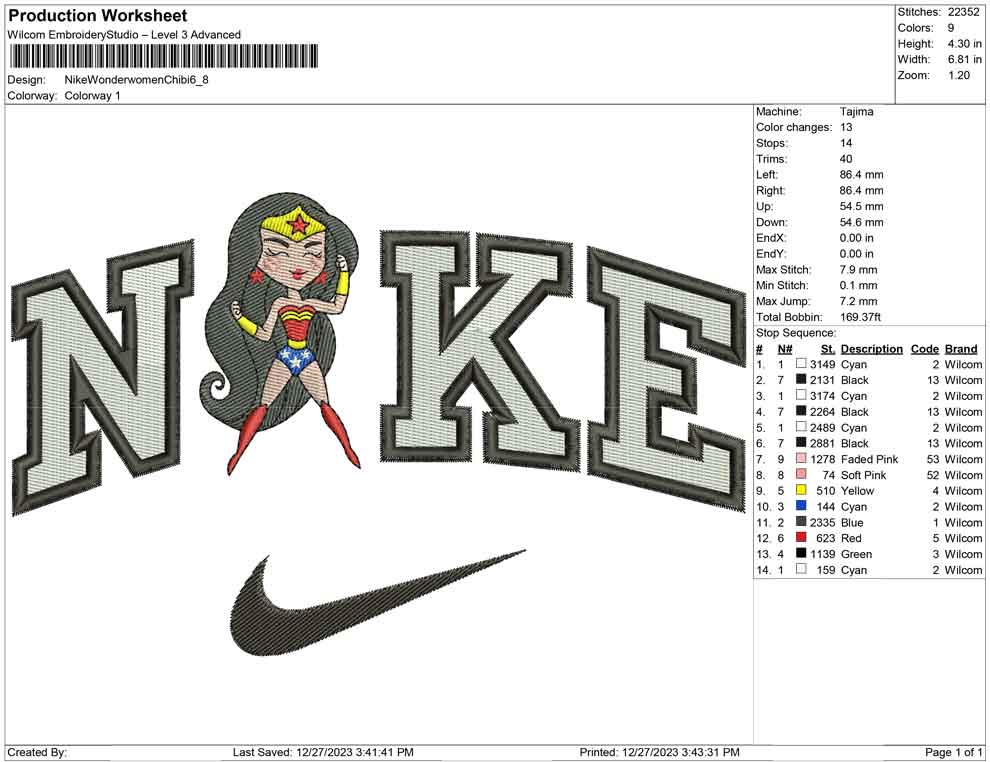Click the Trims value '40'

tap(846, 158)
